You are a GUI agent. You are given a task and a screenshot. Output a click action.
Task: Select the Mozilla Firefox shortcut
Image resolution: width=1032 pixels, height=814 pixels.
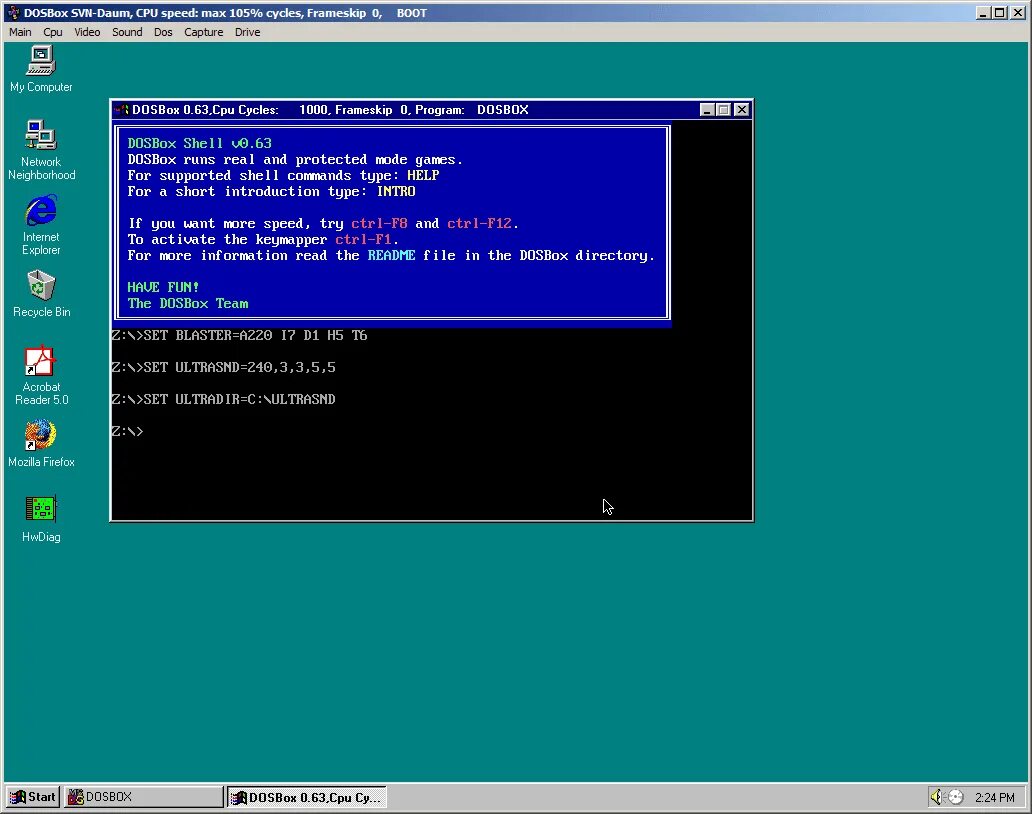[41, 444]
